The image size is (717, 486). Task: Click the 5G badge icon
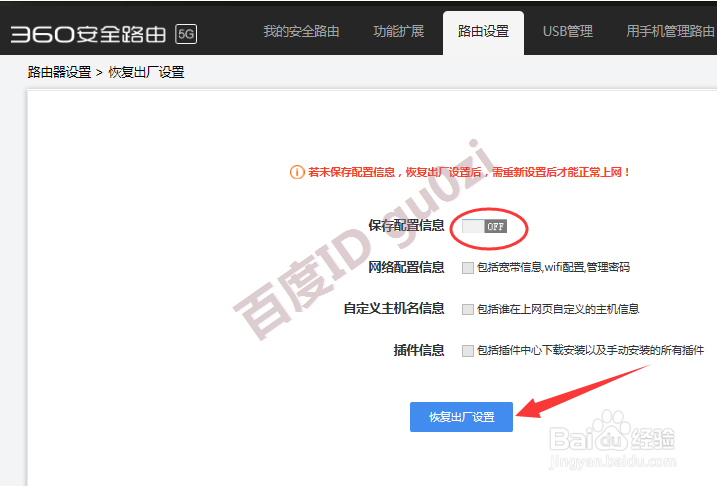[186, 34]
